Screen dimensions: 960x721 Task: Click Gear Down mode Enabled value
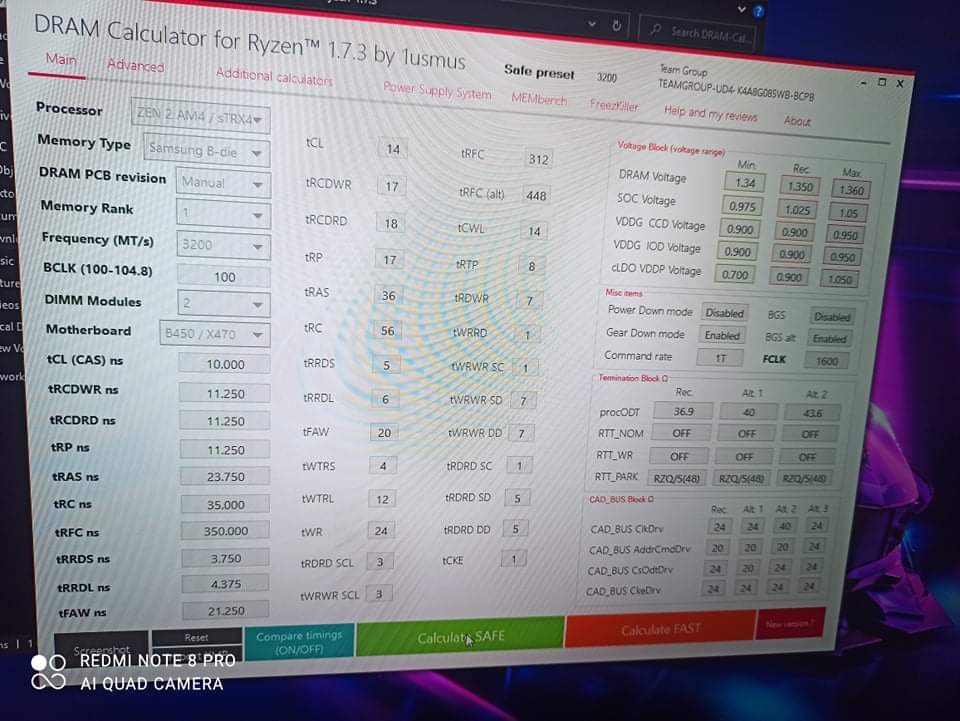coord(722,335)
